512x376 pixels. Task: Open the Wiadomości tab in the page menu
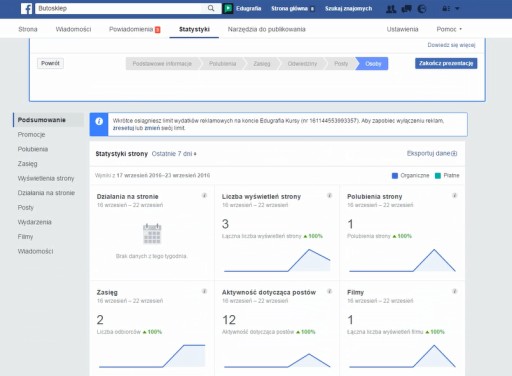[73, 29]
